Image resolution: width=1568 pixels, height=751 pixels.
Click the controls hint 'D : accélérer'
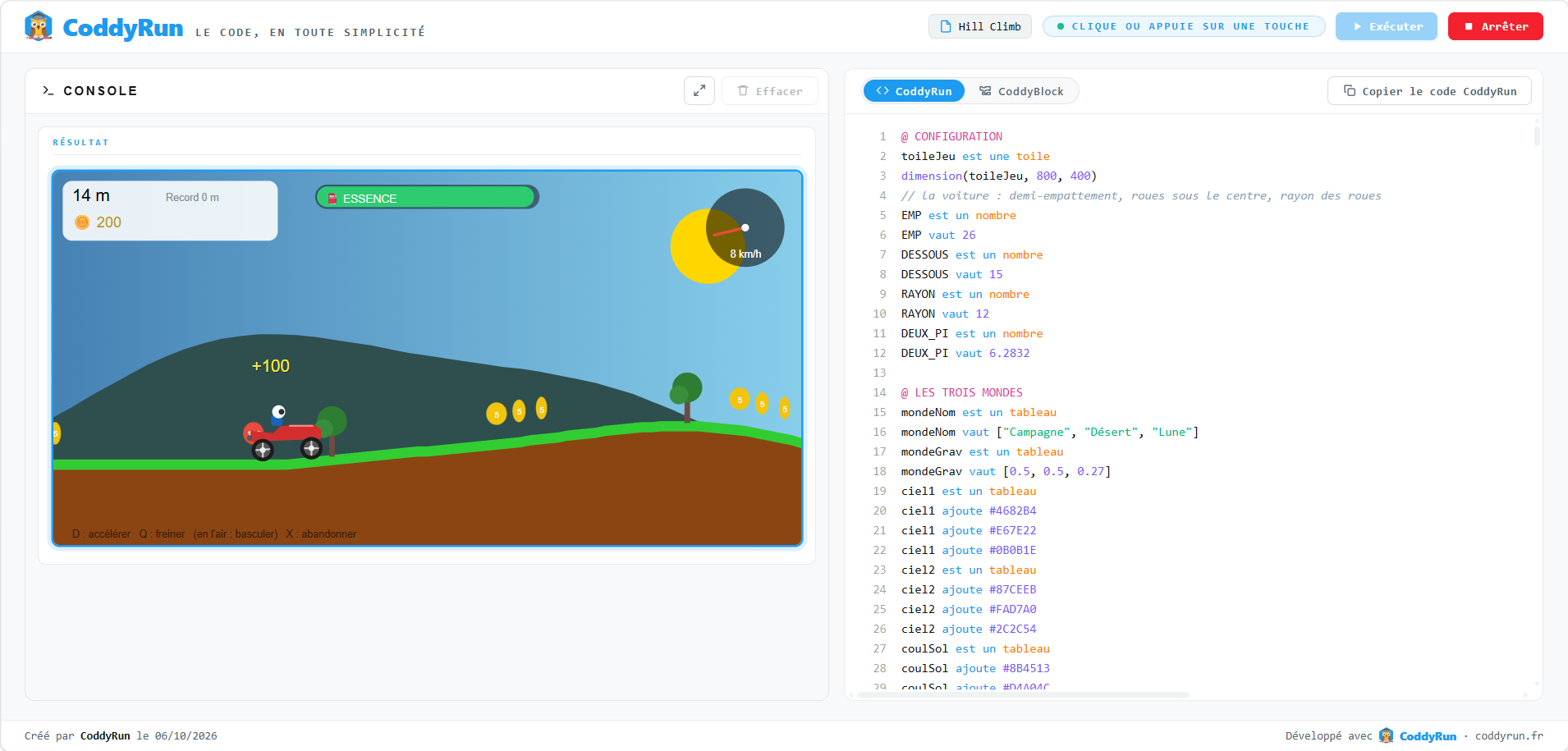point(101,533)
